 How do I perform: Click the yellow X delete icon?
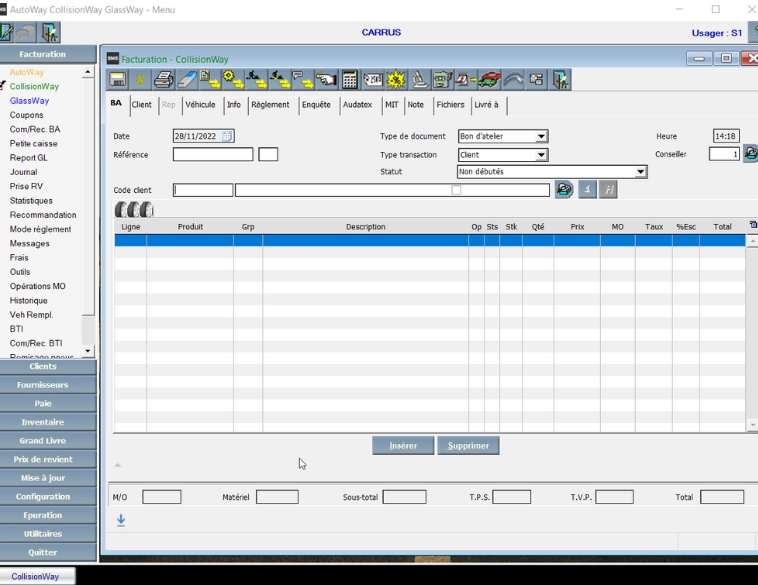click(x=140, y=79)
